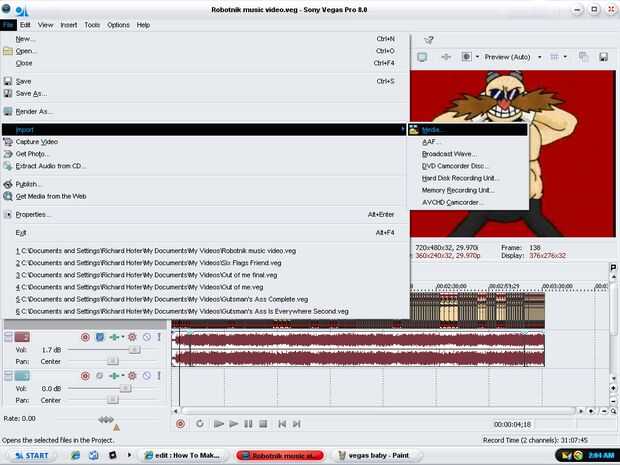Solo the 0.0 dB audio track
620x465 pixels.
pos(159,376)
